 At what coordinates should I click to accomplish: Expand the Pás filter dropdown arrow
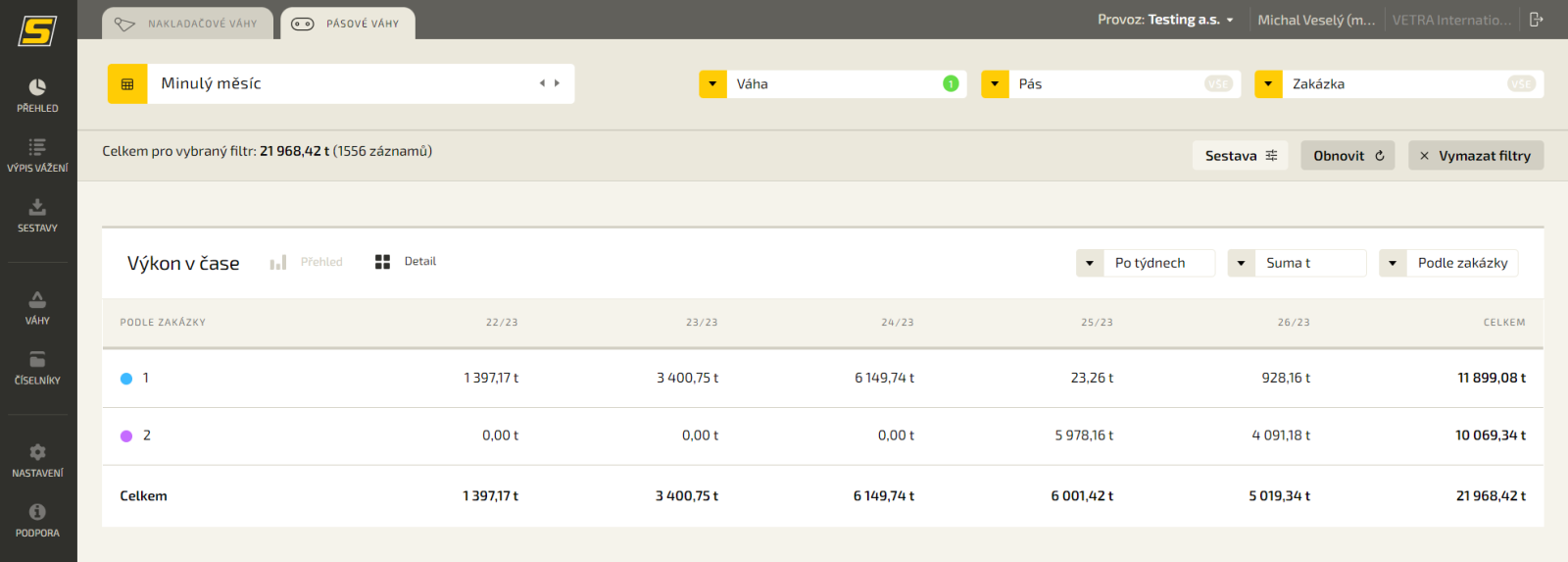pos(995,84)
